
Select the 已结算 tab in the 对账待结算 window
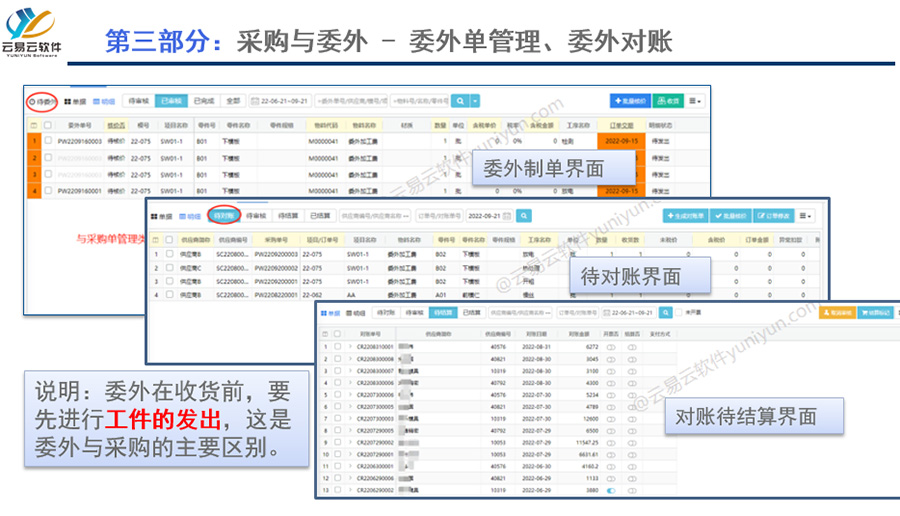pyautogui.click(x=471, y=313)
